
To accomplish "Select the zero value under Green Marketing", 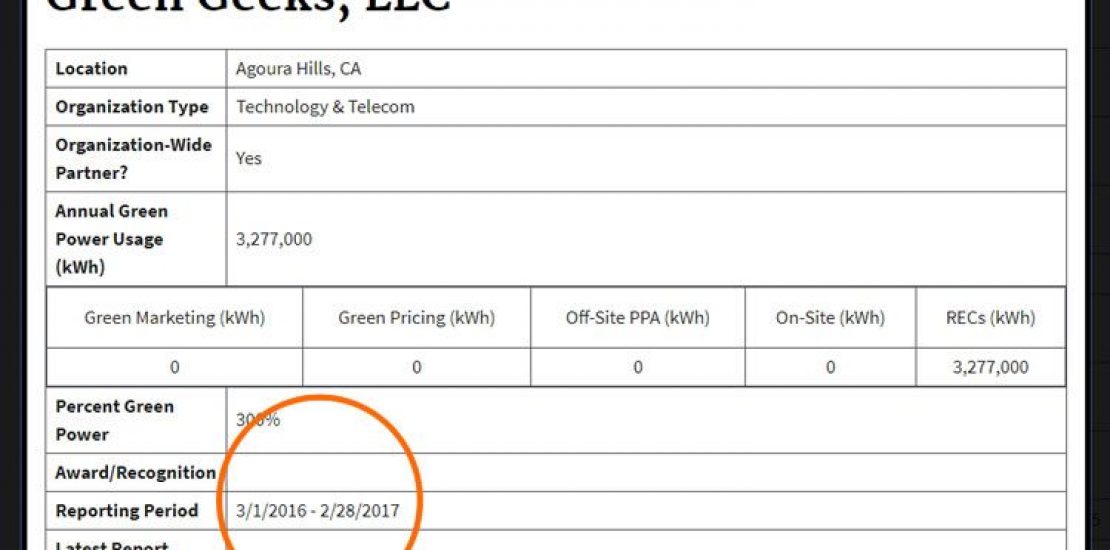I will pyautogui.click(x=174, y=367).
